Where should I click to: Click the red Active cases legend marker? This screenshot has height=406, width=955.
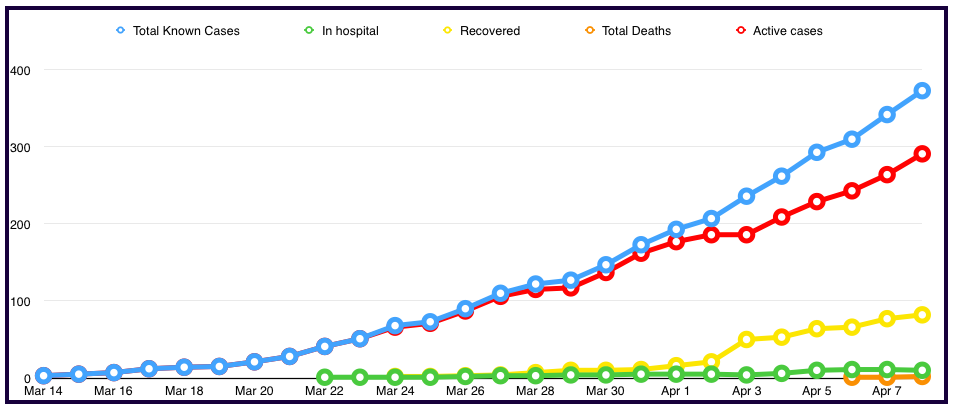click(743, 31)
